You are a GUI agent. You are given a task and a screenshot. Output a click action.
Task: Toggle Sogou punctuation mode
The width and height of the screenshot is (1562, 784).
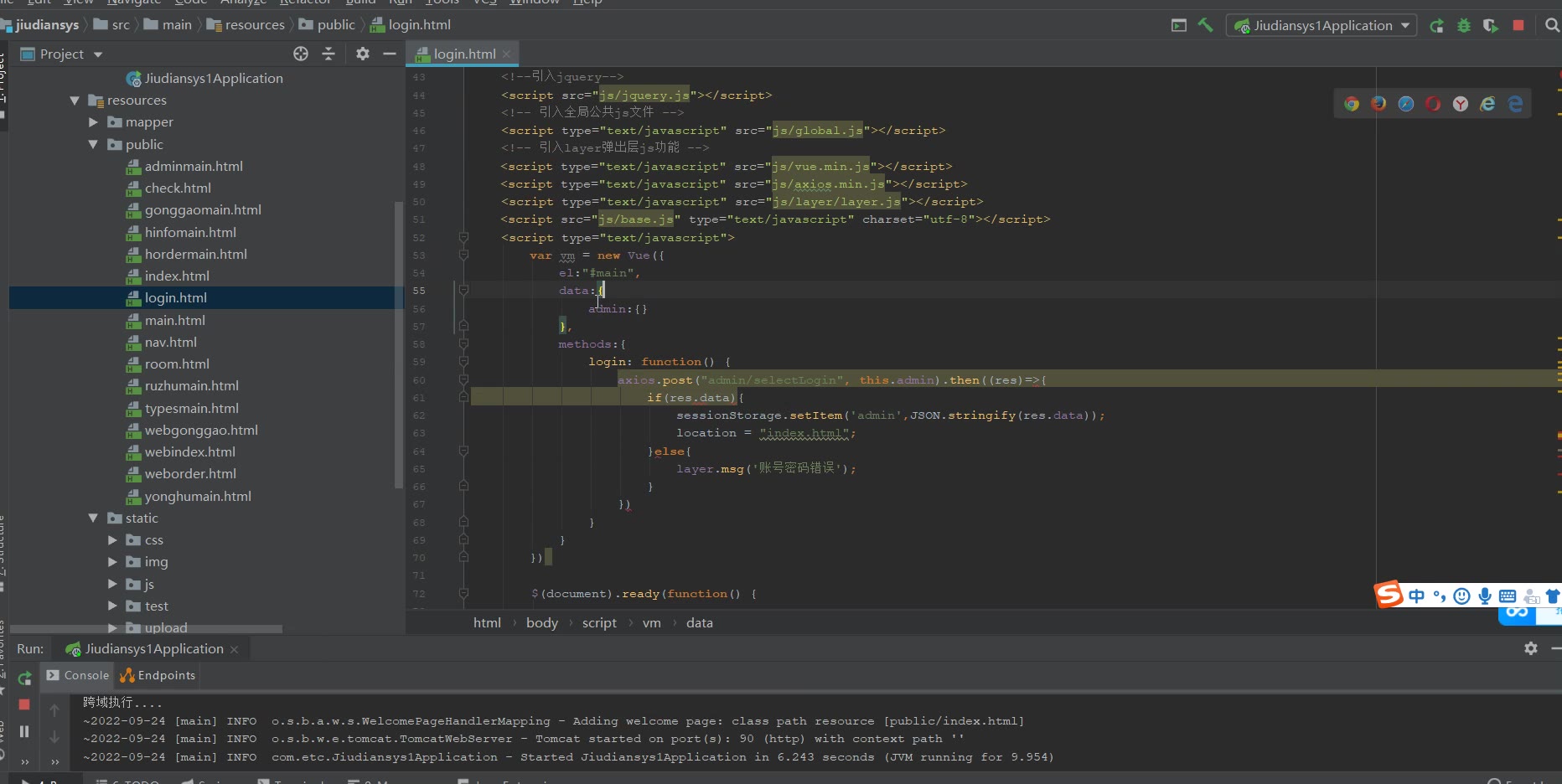1439,596
